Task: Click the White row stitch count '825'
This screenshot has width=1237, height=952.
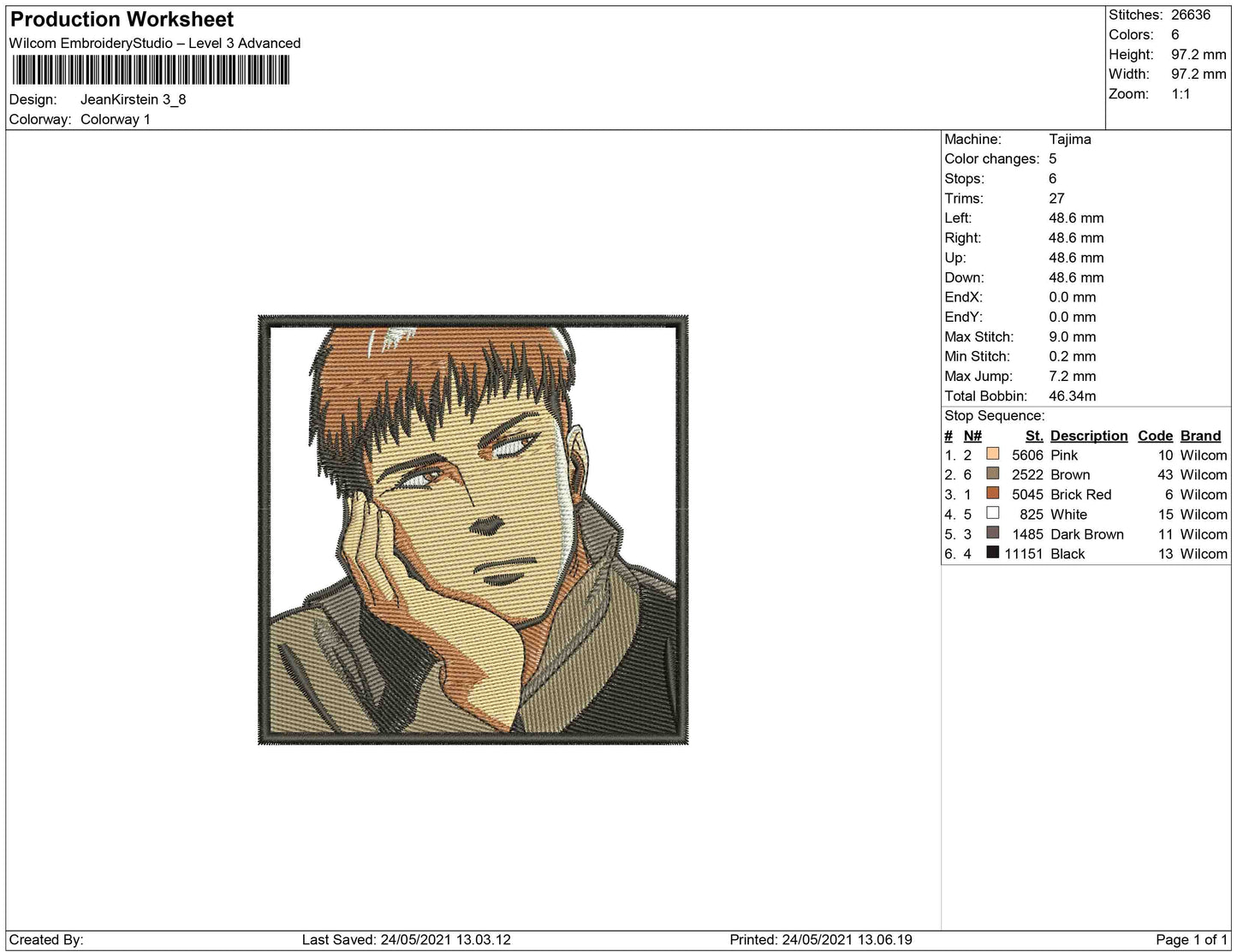Action: coord(1032,515)
